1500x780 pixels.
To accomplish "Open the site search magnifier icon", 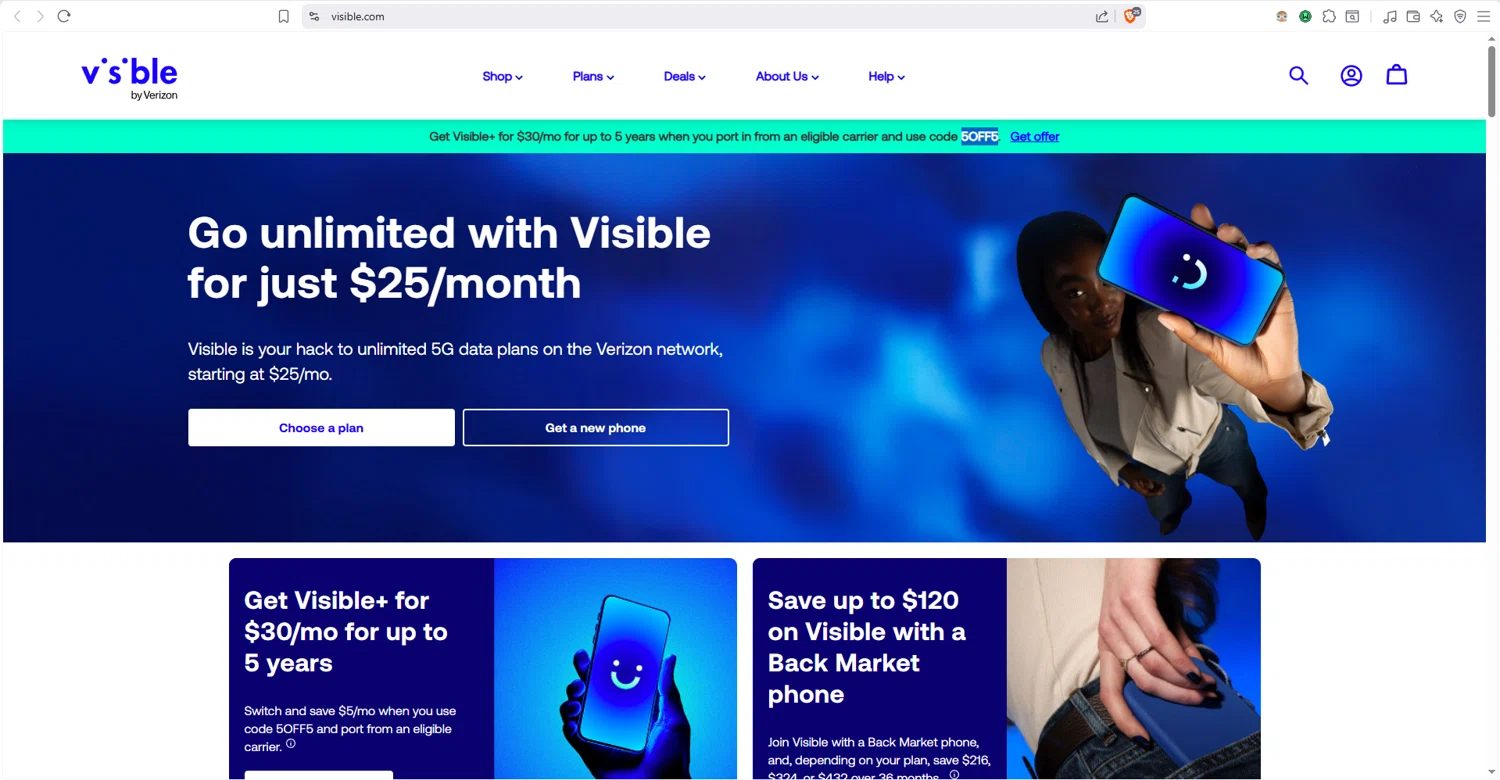I will pos(1298,75).
